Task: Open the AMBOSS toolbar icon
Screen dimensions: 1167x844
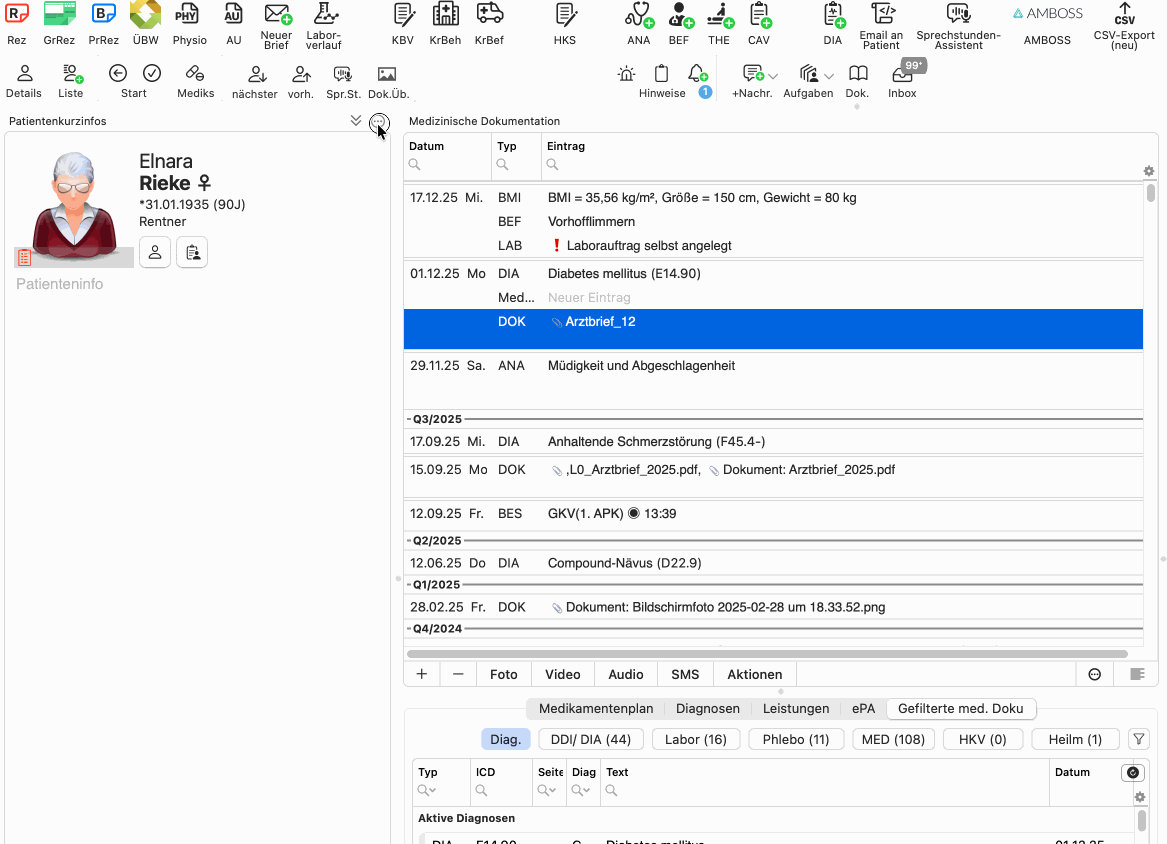Action: pos(1047,15)
